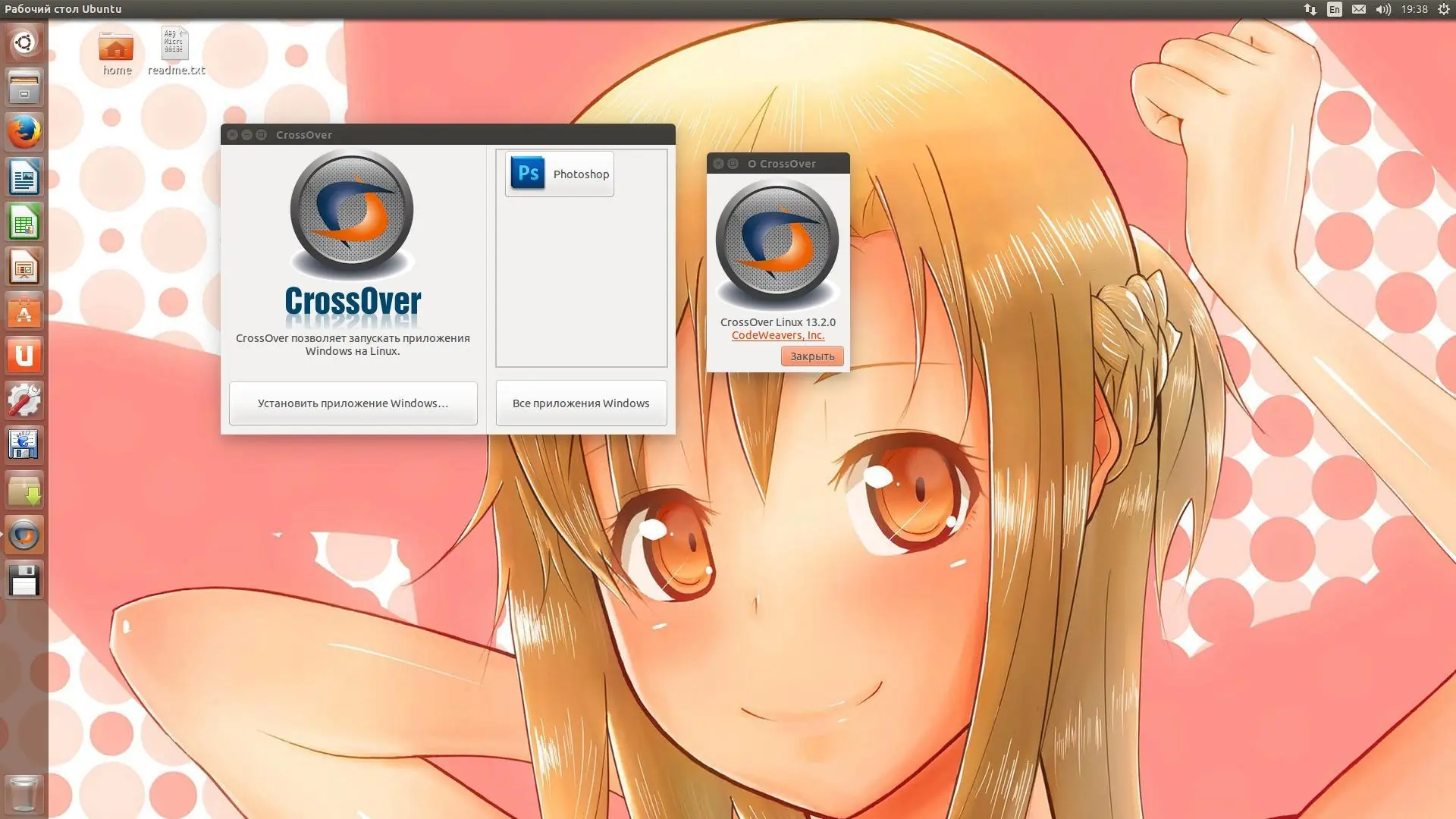Click the CrossOver icon in launcher
Screen dimensions: 1456x819
point(24,535)
